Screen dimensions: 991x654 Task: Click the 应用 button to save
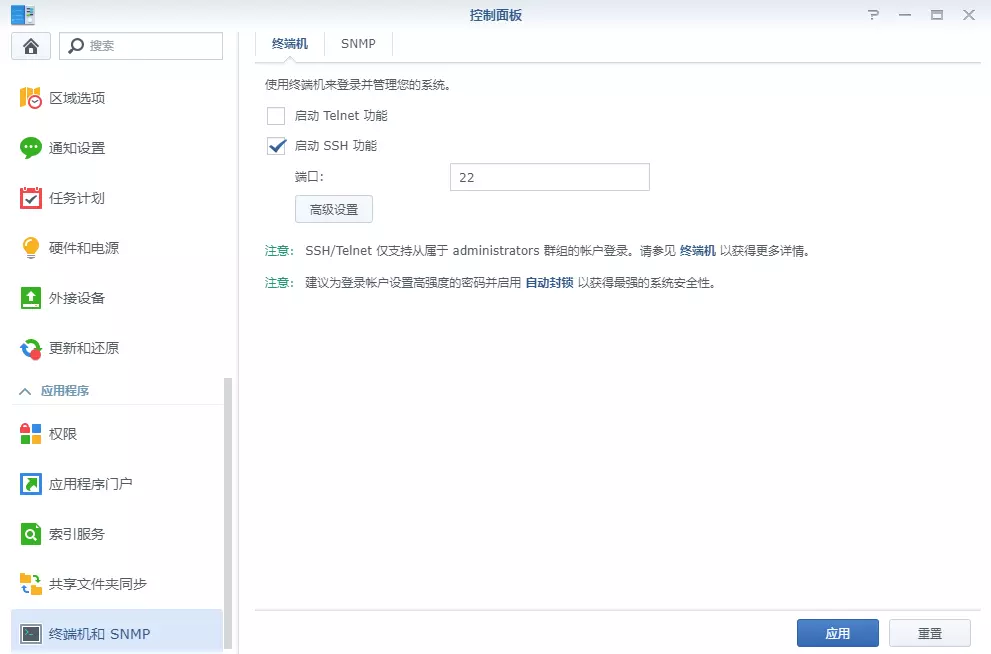837,632
